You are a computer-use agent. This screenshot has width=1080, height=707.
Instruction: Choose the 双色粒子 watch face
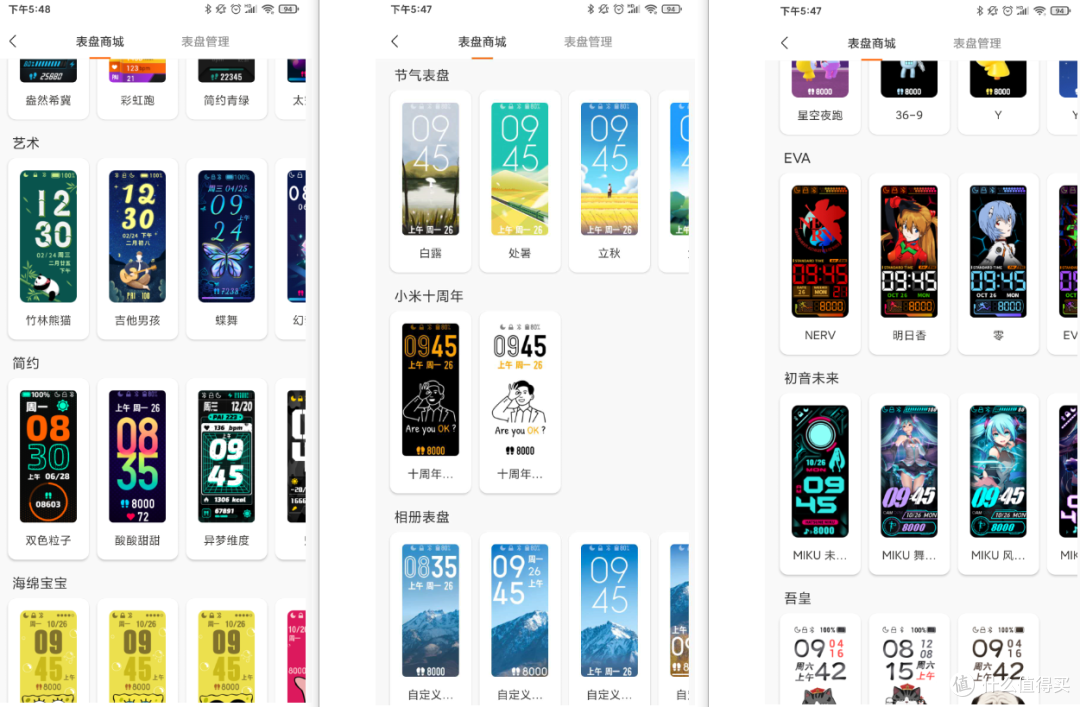[48, 469]
